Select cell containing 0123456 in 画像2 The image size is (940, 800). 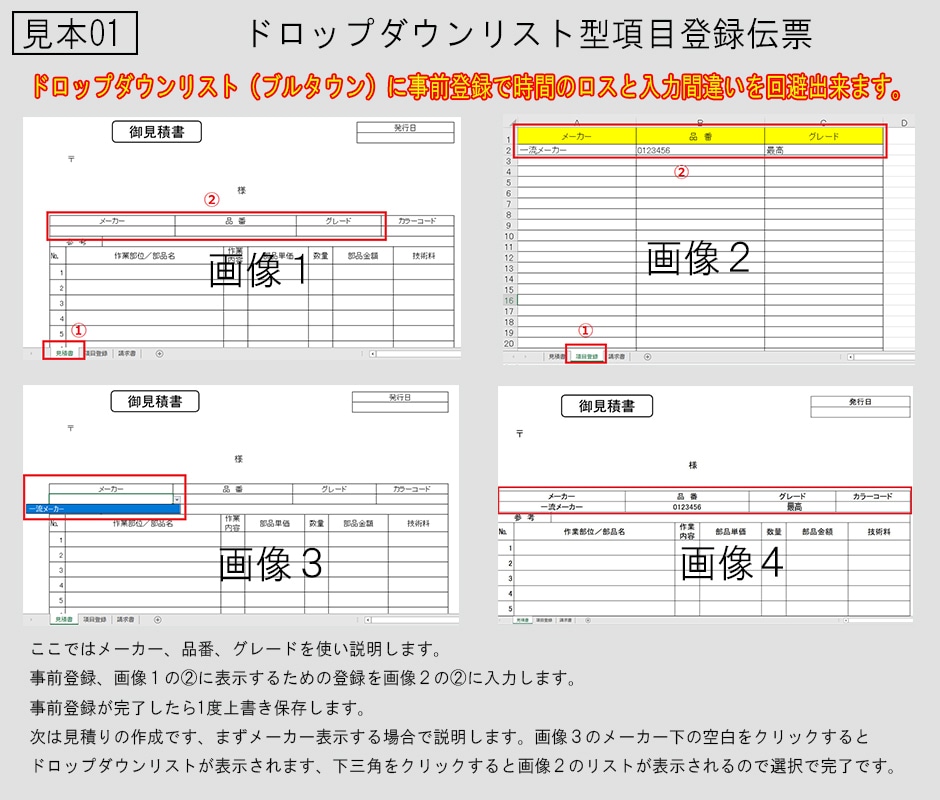point(700,151)
